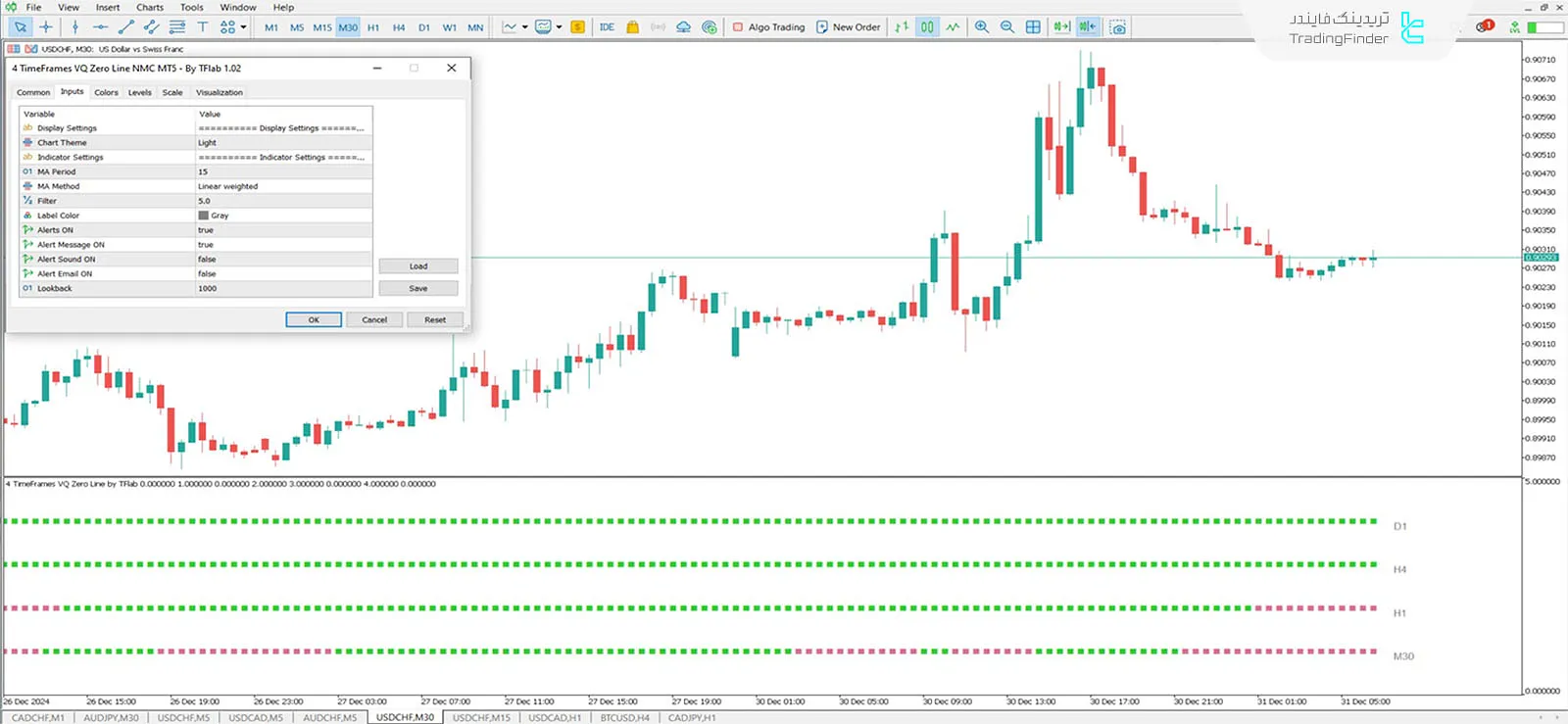
Task: Pick the trendline drawing tool
Action: pyautogui.click(x=125, y=27)
